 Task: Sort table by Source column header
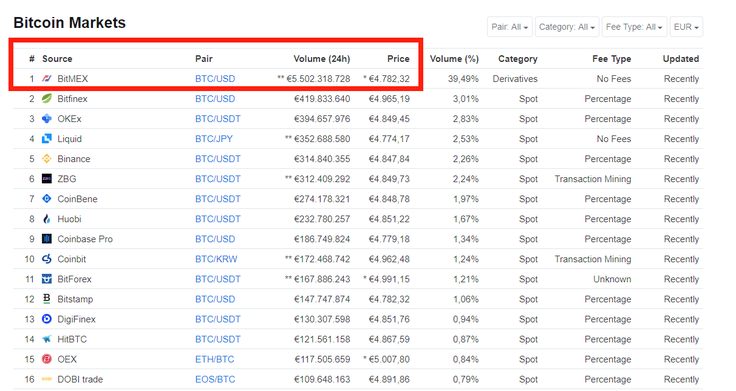[x=57, y=59]
